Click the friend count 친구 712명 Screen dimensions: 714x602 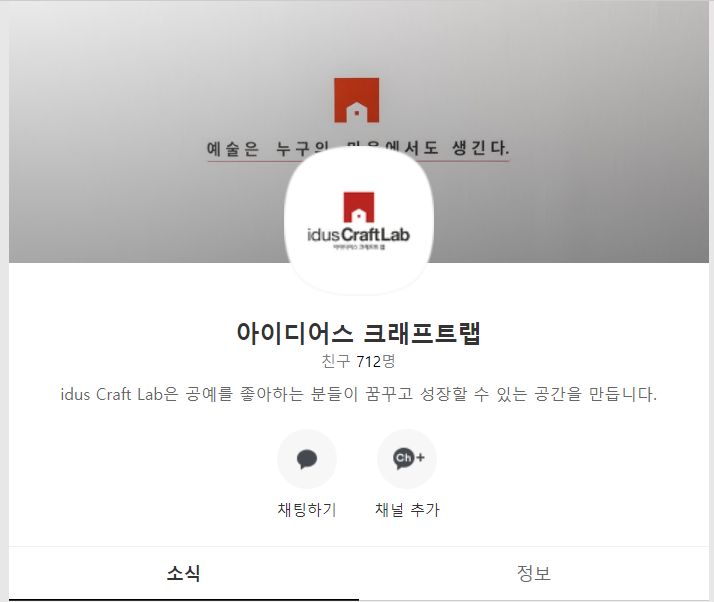(x=359, y=362)
